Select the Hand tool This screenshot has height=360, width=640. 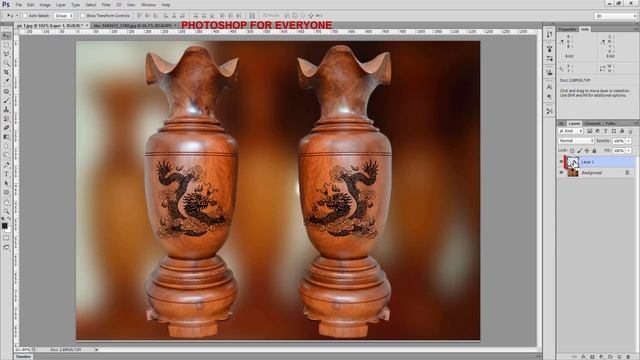pyautogui.click(x=6, y=202)
